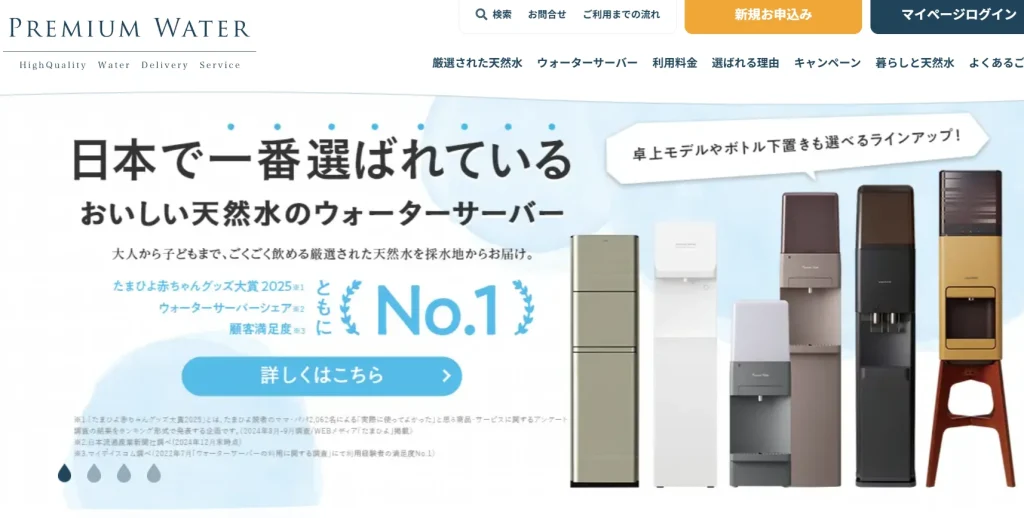This screenshot has height=518, width=1024.
Task: Open the キャンペーン menu item
Action: pos(827,63)
